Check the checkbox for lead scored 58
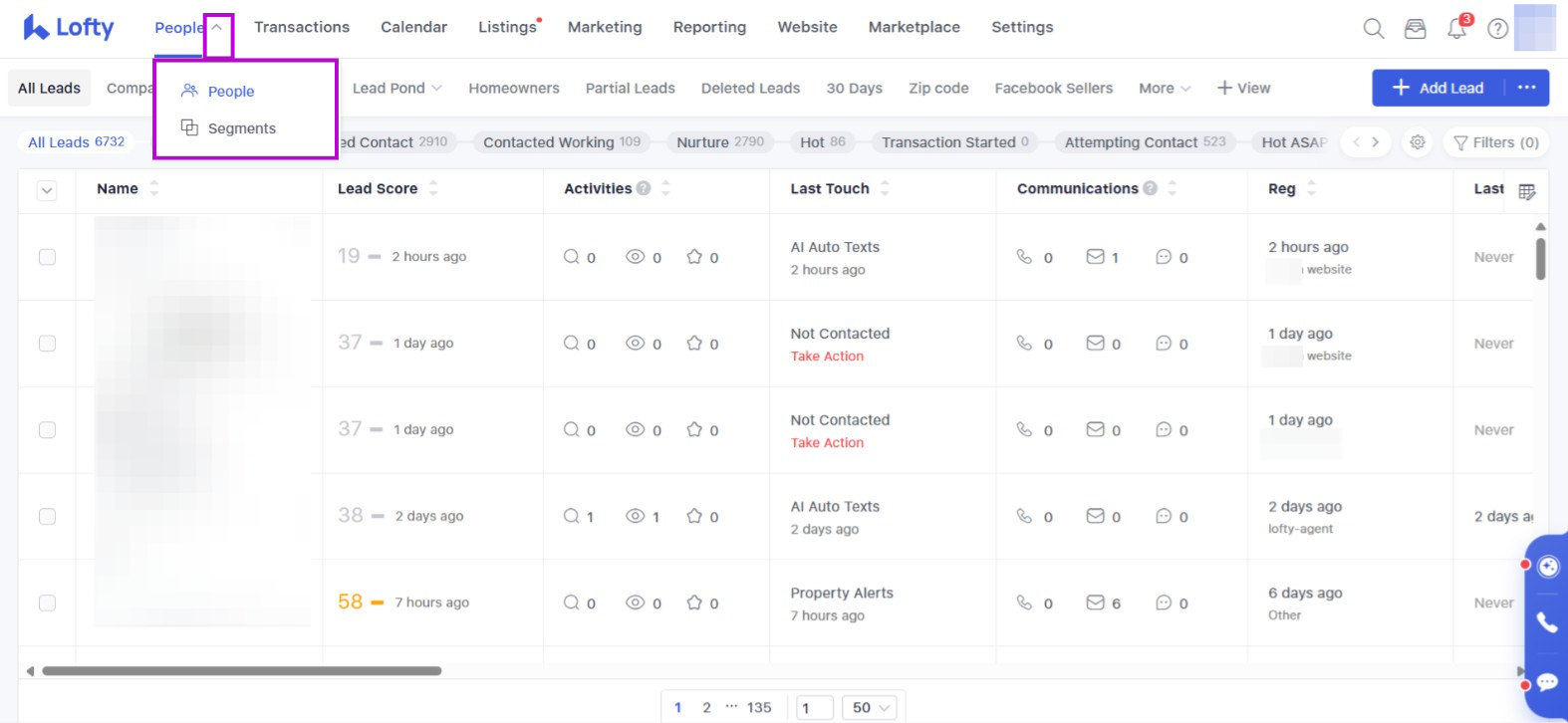The width and height of the screenshot is (1568, 723). click(x=47, y=602)
